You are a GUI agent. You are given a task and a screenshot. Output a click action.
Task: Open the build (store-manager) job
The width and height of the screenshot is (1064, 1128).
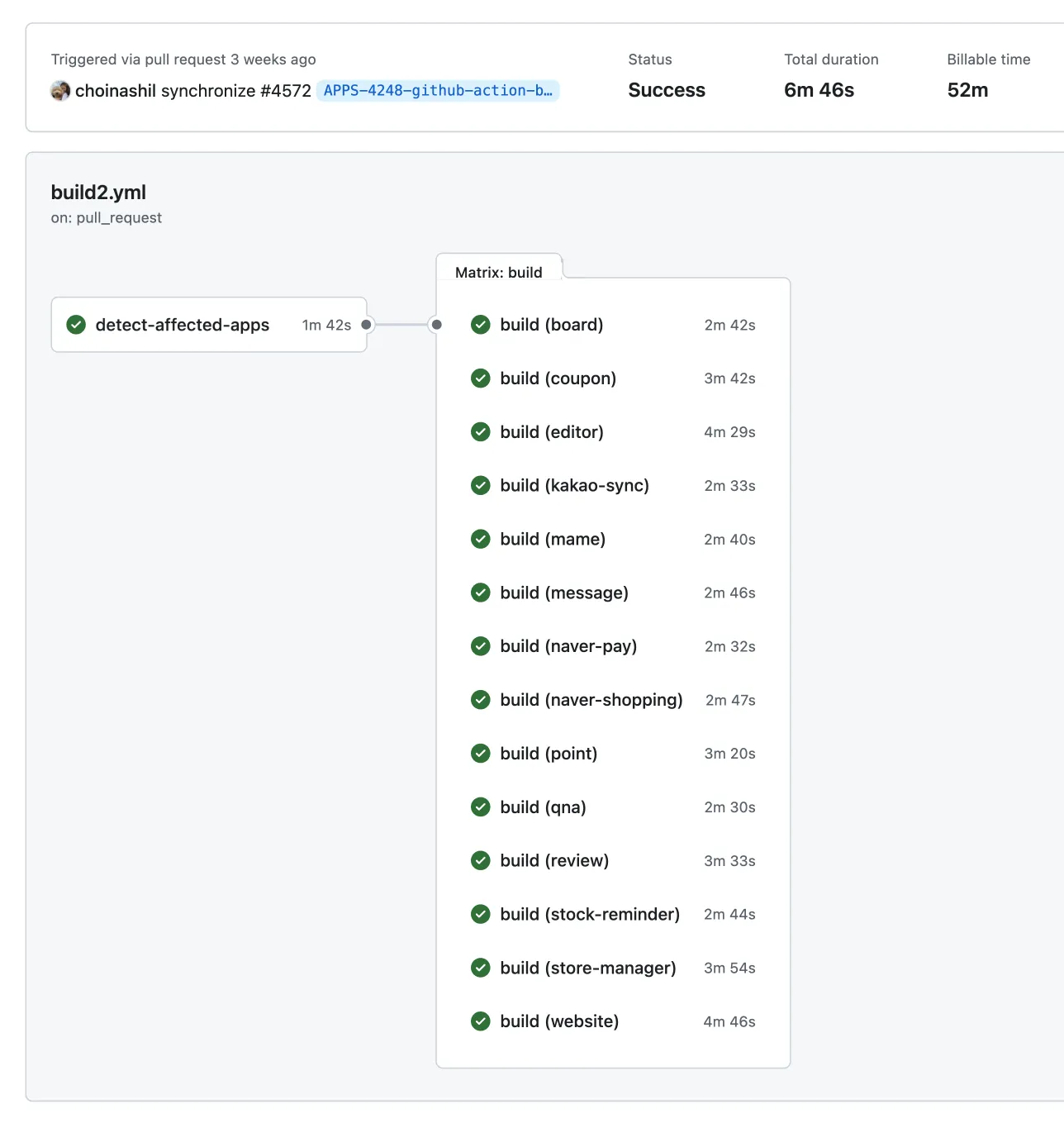[588, 969]
